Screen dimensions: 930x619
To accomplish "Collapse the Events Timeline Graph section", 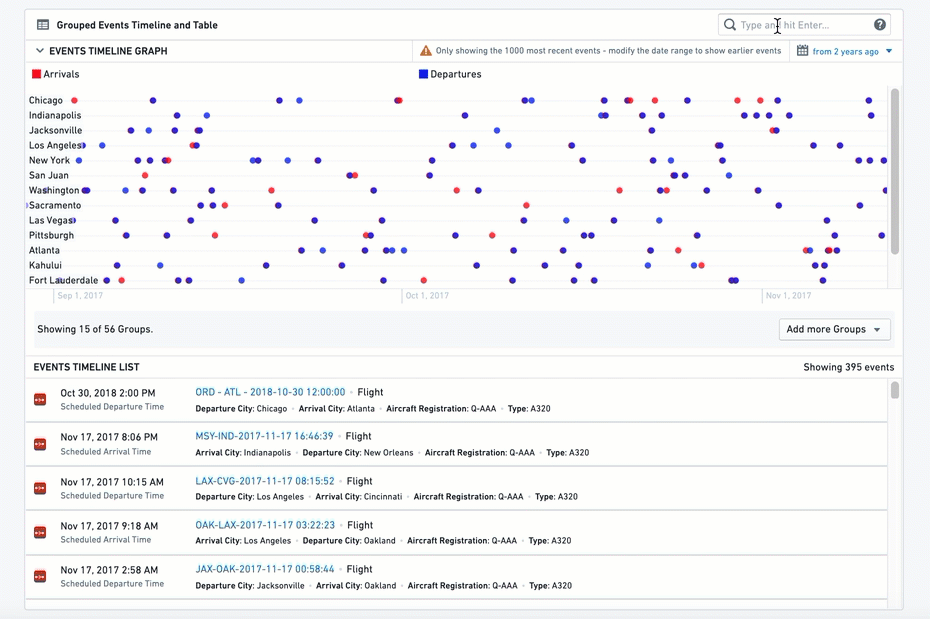I will click(40, 51).
